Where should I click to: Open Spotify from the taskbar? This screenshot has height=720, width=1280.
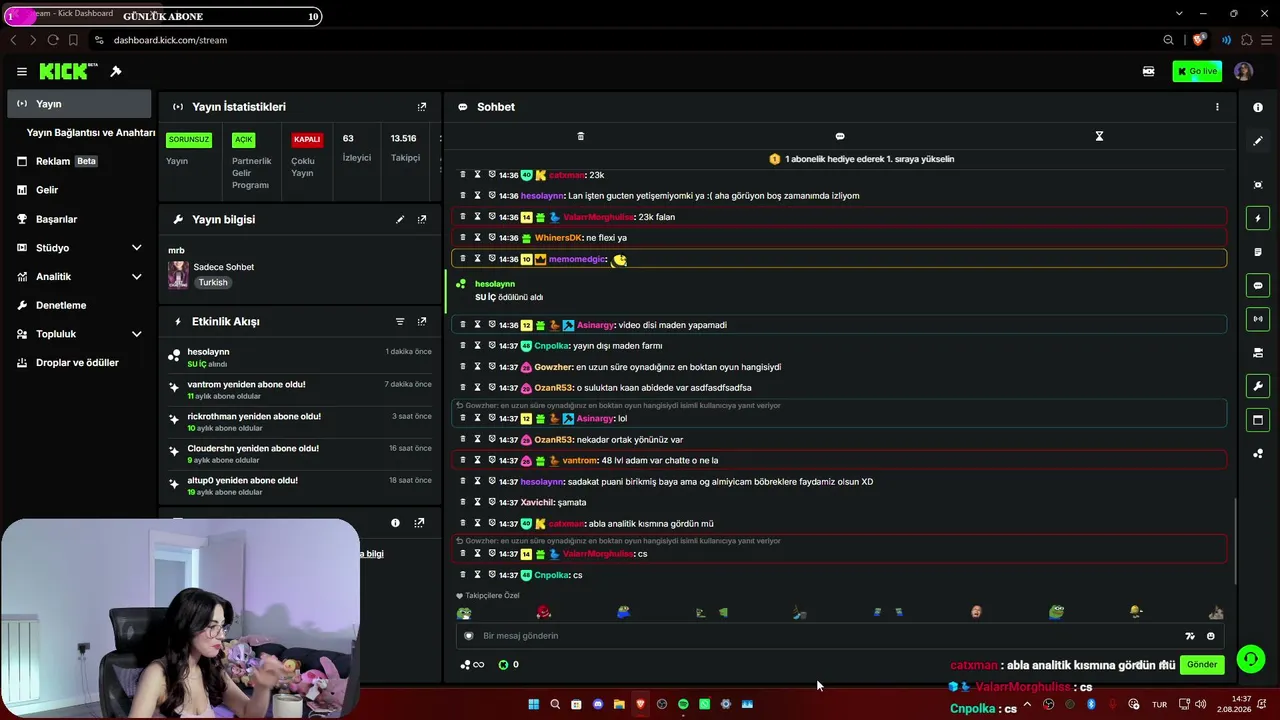coord(683,704)
